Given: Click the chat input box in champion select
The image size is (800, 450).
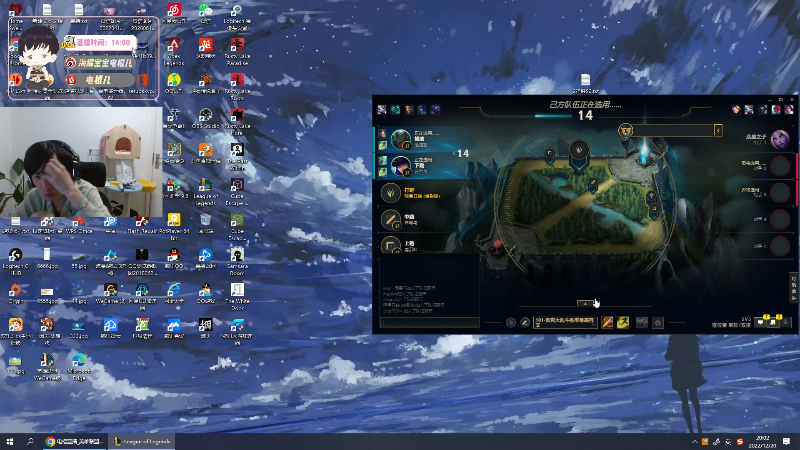Looking at the screenshot, I should (430, 322).
